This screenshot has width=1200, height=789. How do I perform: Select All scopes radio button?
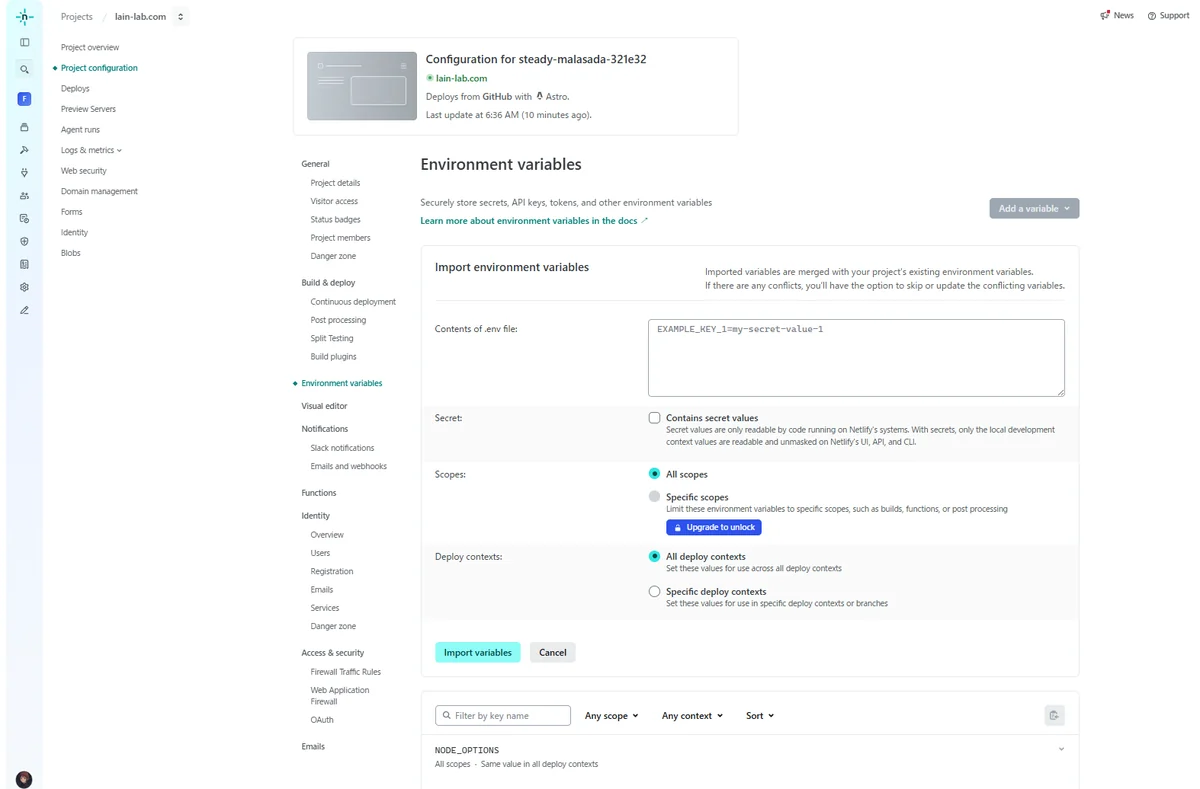654,474
